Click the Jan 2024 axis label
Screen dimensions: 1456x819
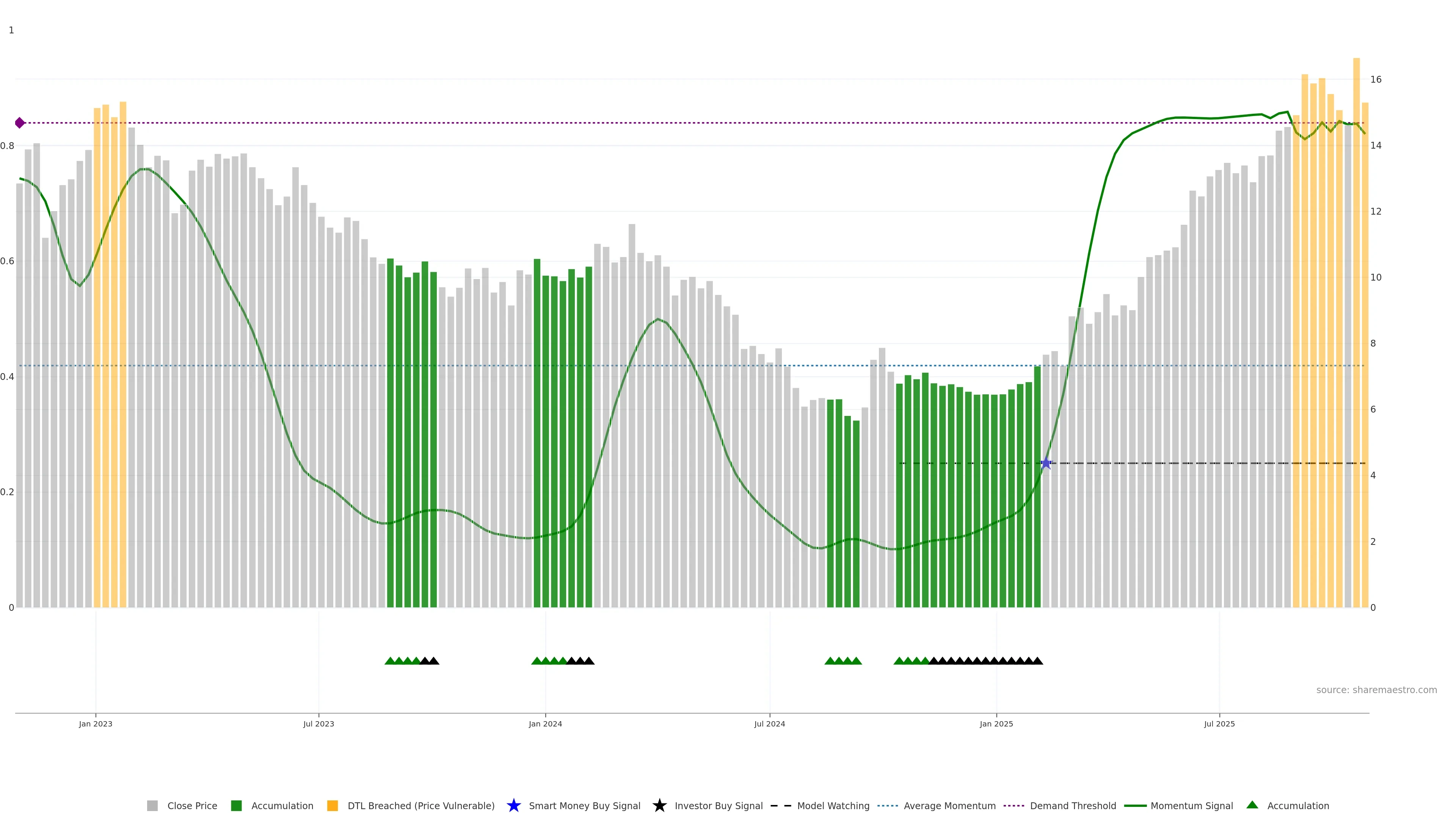click(545, 723)
